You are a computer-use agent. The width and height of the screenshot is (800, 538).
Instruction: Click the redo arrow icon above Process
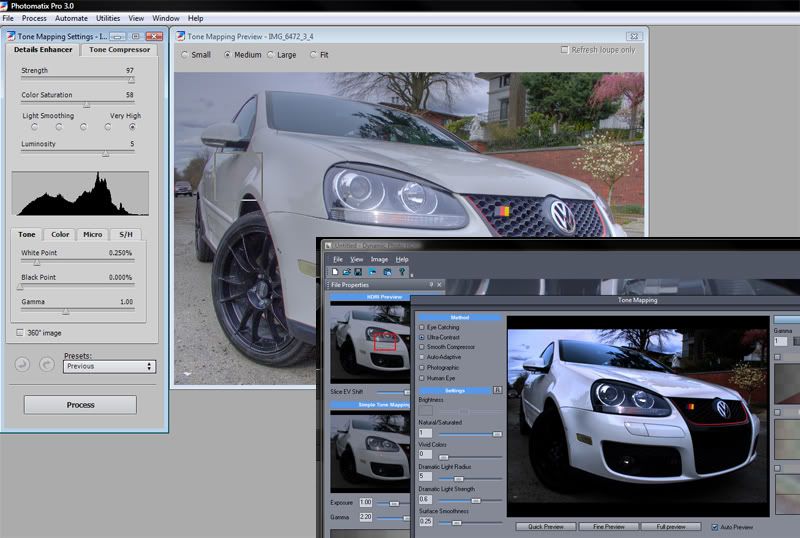coord(46,364)
